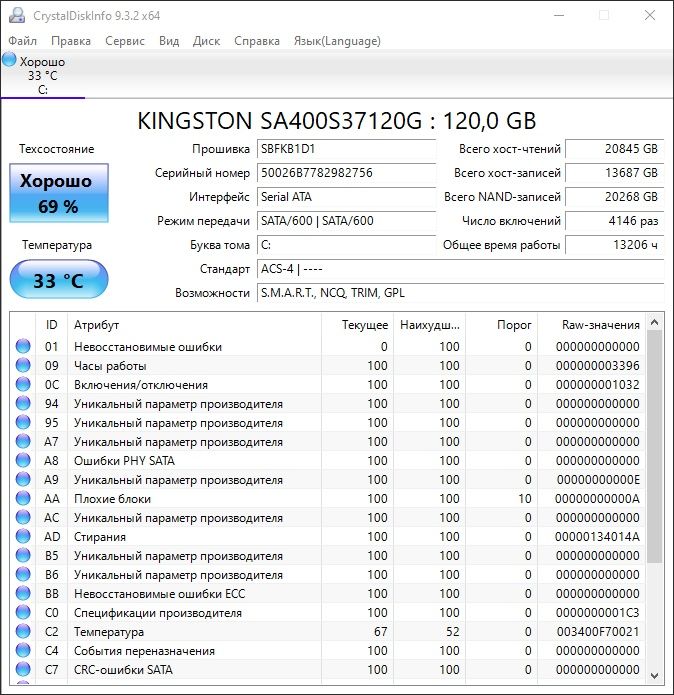The height and width of the screenshot is (695, 674).
Task: Click raw value 000000003396 in Часы работы row
Action: coord(597,366)
